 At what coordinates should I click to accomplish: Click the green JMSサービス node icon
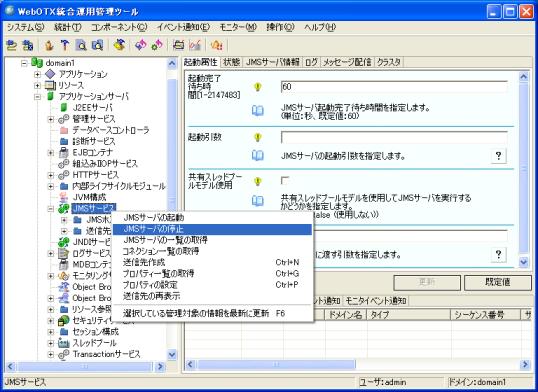[64, 208]
